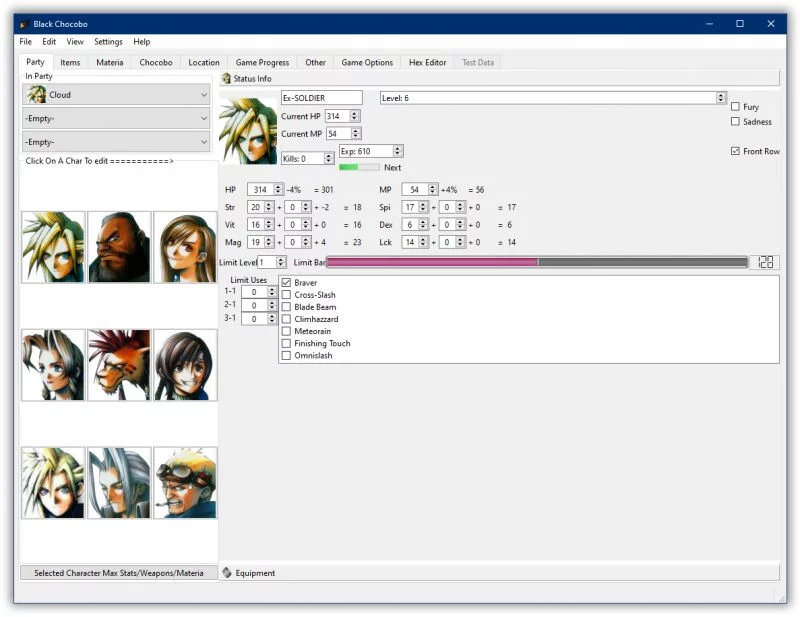Screen dimensions: 800x617
Task: Click the 2-1 limit uses spinner arrows
Action: 272,305
